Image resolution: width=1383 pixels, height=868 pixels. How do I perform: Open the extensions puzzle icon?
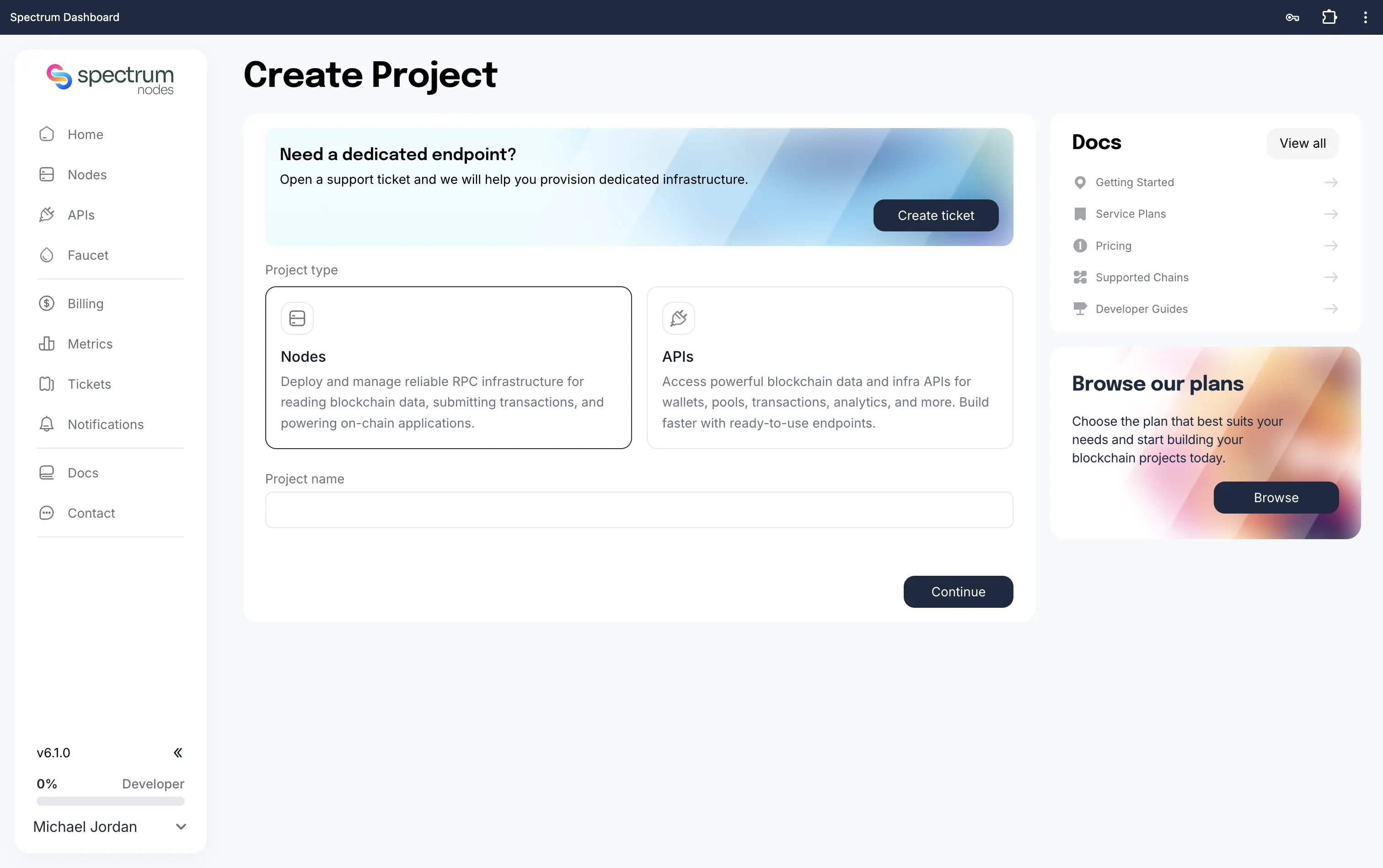tap(1329, 17)
